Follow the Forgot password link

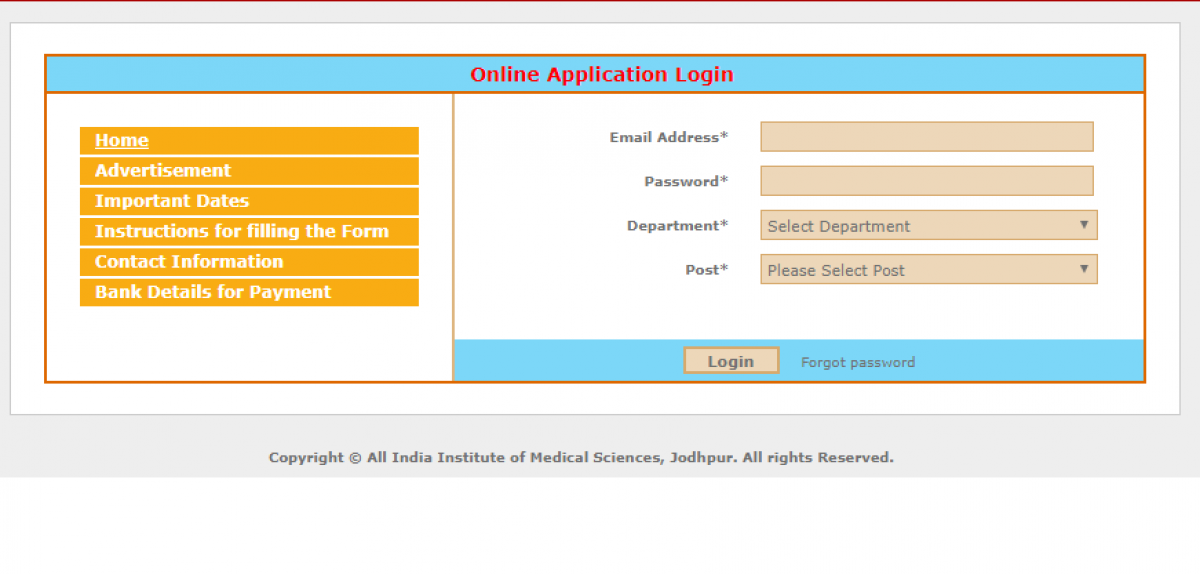857,362
